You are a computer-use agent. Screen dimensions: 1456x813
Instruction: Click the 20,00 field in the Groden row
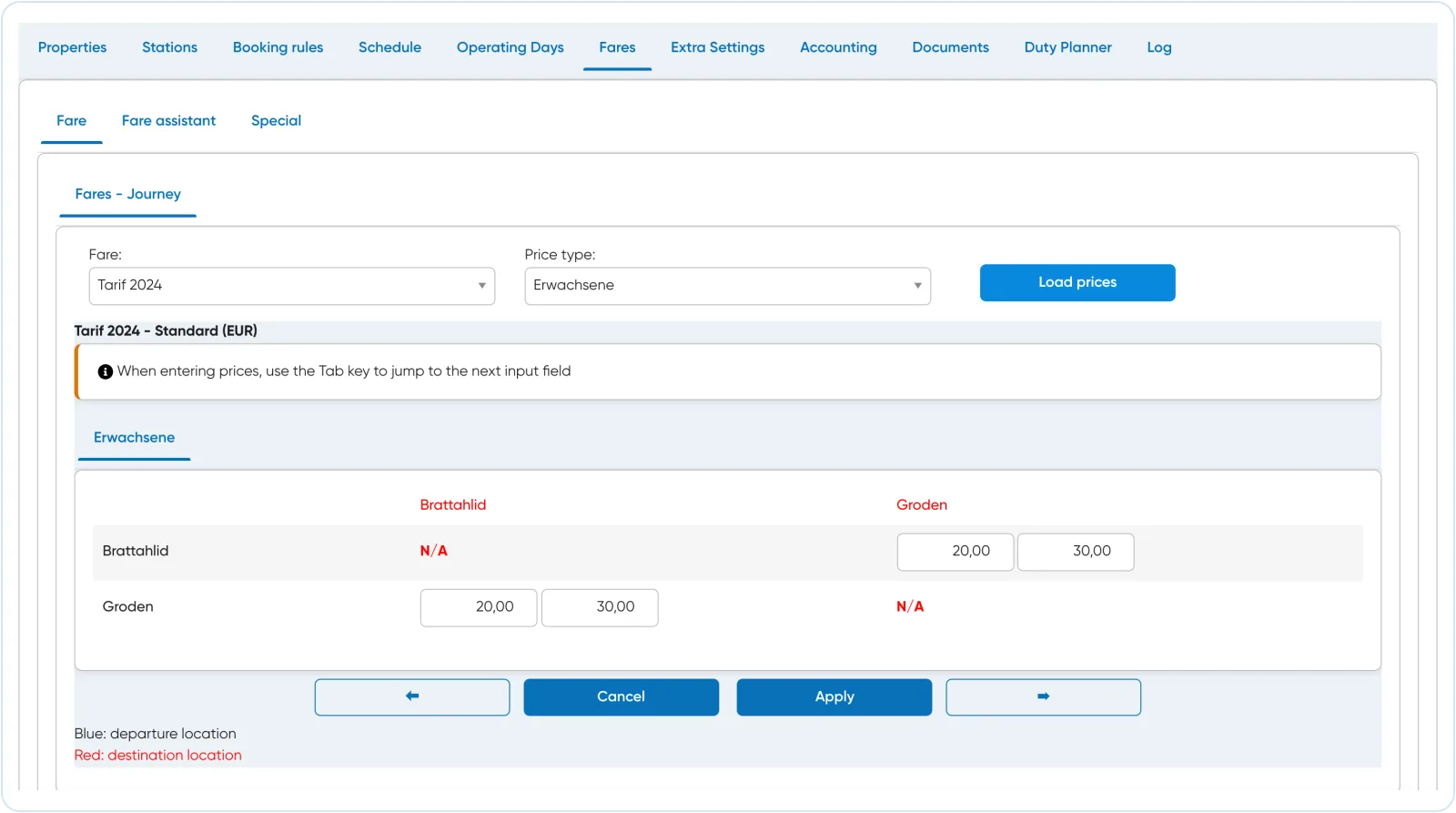(x=479, y=608)
